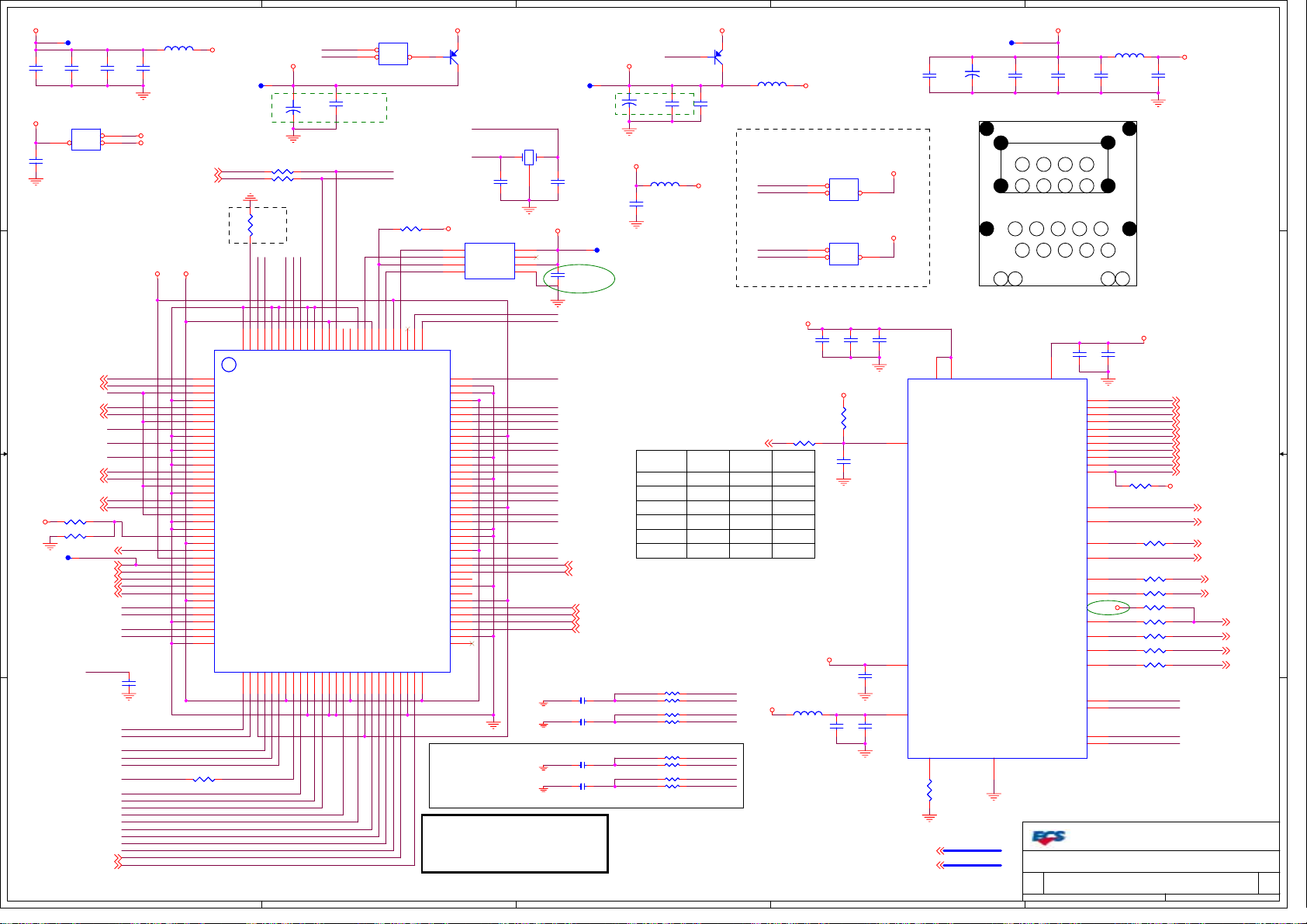Select the inductor left of the right IC bottom capacitors

tap(807, 712)
